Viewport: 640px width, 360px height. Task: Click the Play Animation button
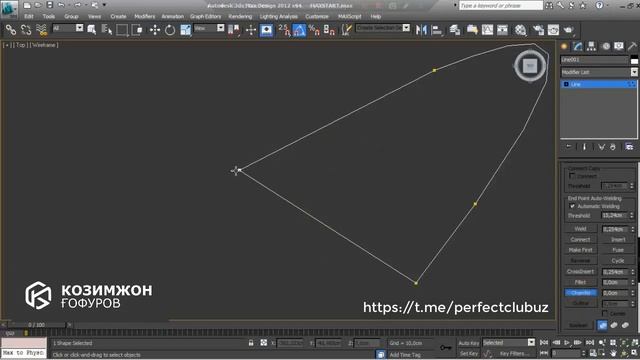pos(567,342)
